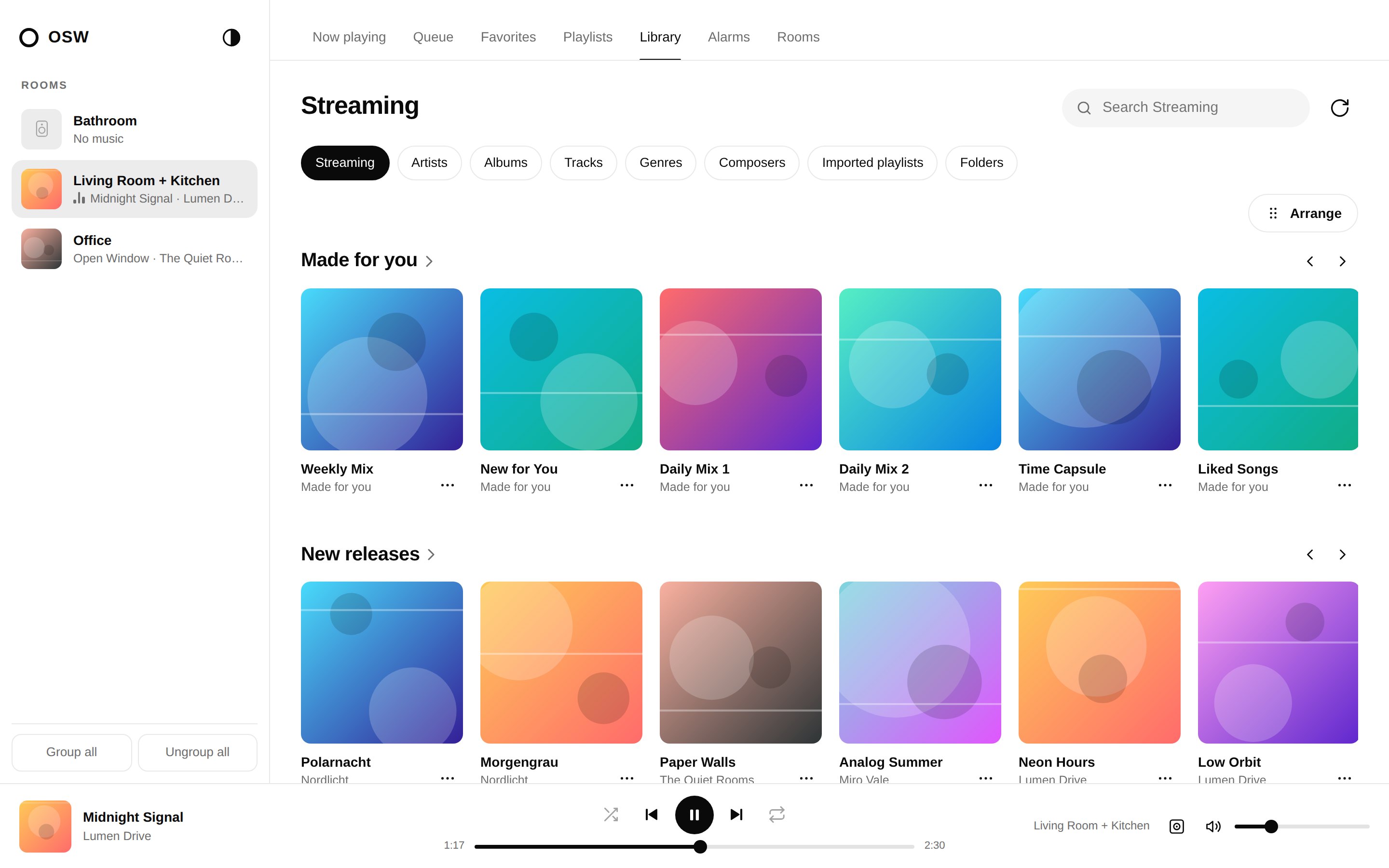1389x868 pixels.
Task: Skip to the previous track
Action: click(652, 814)
